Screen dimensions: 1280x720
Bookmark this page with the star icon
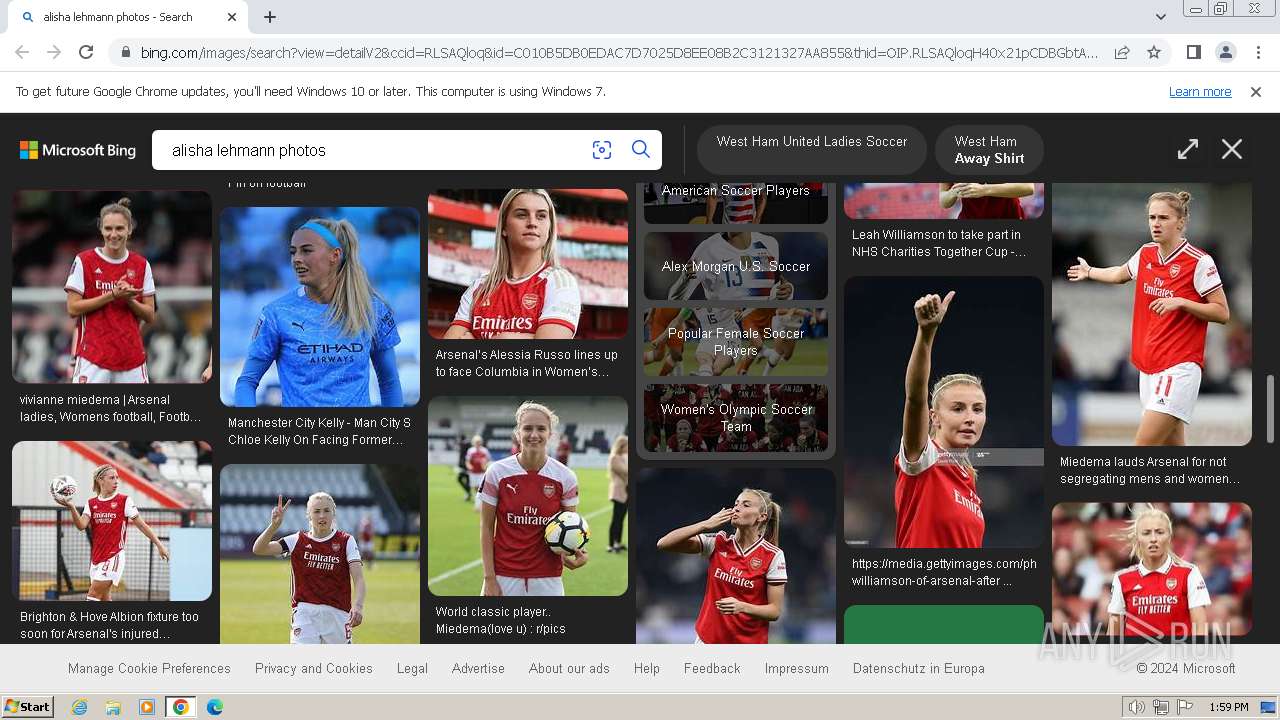coord(1154,52)
